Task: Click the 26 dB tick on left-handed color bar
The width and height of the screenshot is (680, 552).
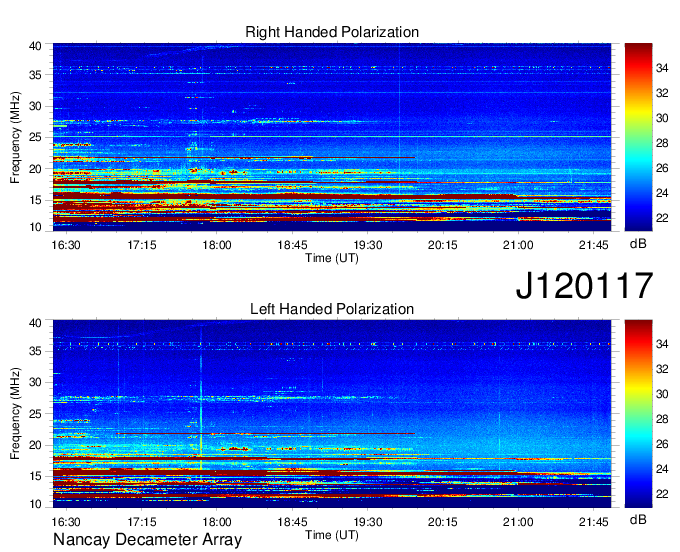Action: pyautogui.click(x=662, y=444)
